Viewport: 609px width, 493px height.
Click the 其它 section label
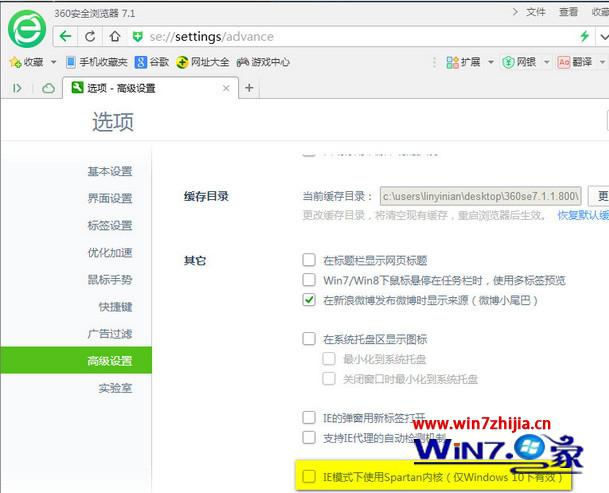[x=195, y=260]
